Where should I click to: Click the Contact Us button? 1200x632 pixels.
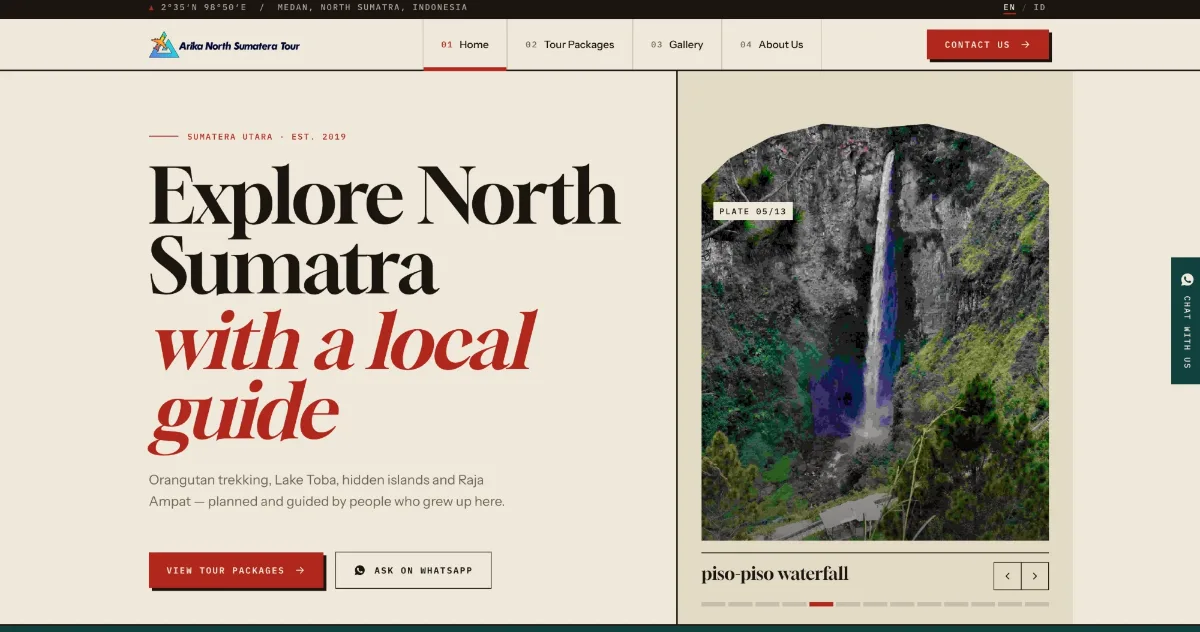click(x=987, y=44)
